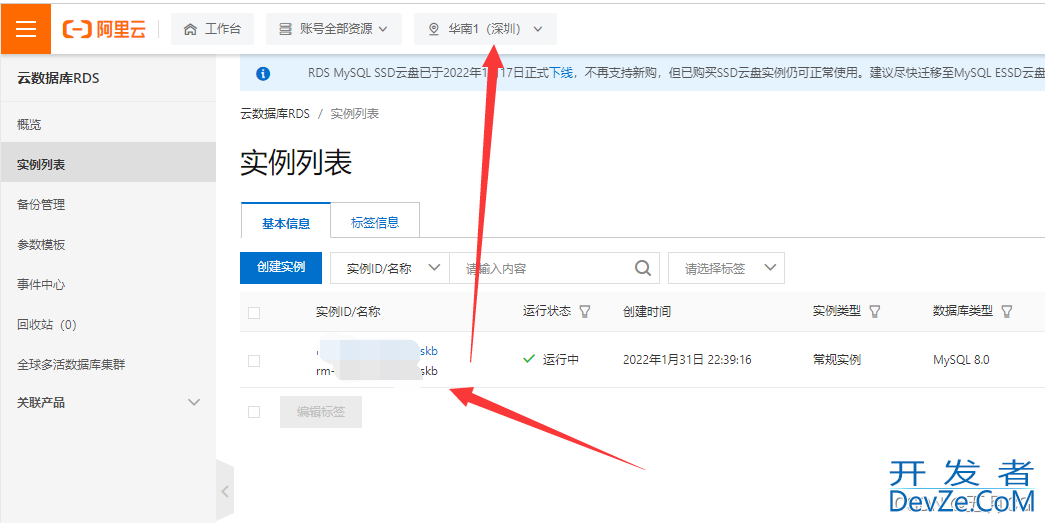Click 云数据库RDS breadcrumb link
The width and height of the screenshot is (1045, 523).
(275, 114)
